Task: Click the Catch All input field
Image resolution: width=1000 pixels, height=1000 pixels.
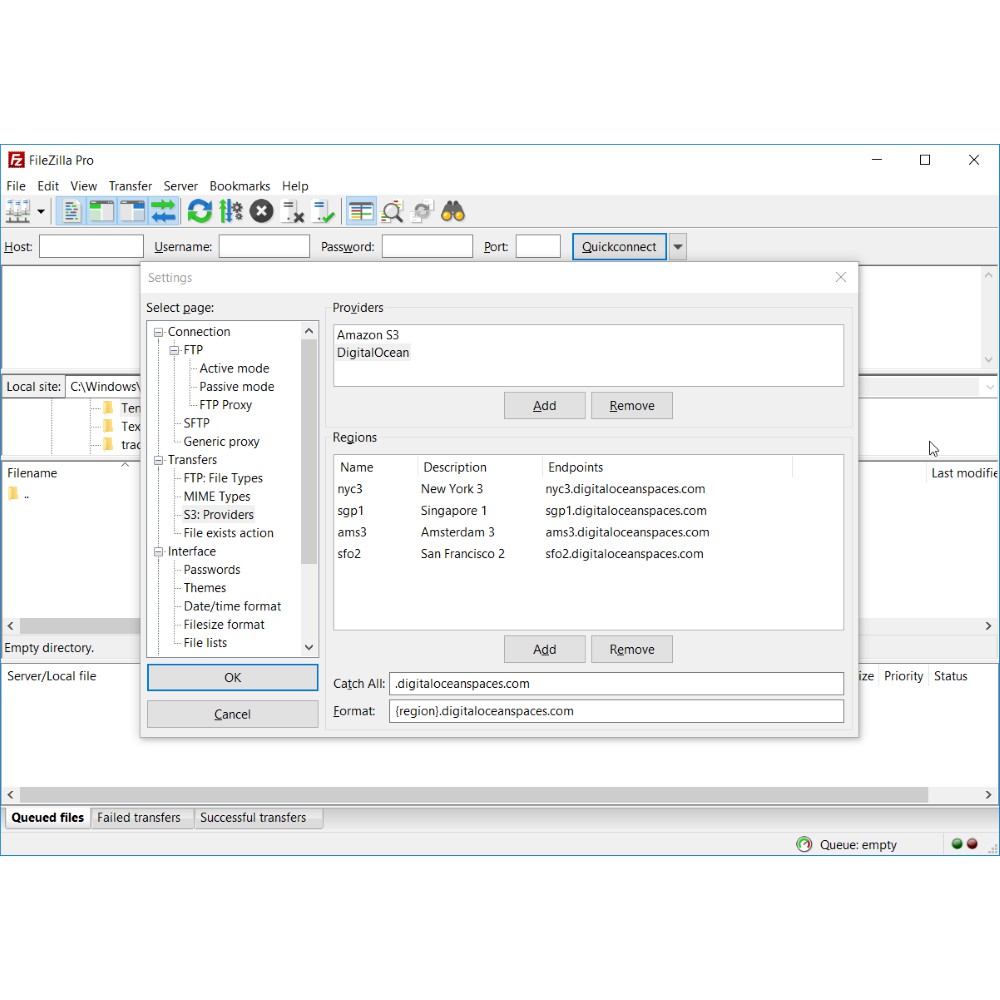Action: coord(616,684)
